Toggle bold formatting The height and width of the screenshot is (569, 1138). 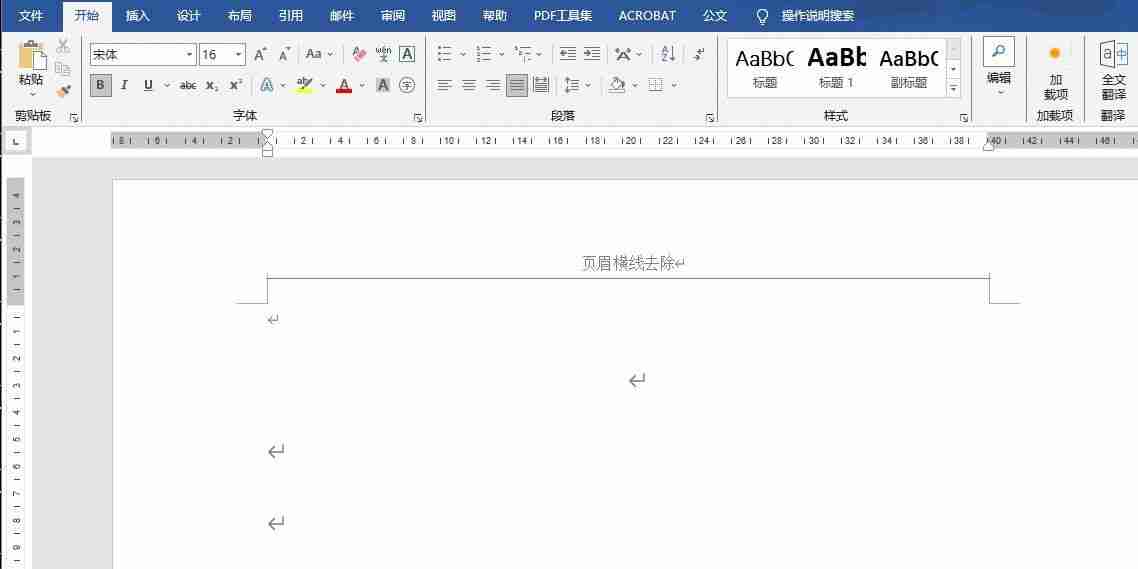(x=100, y=86)
